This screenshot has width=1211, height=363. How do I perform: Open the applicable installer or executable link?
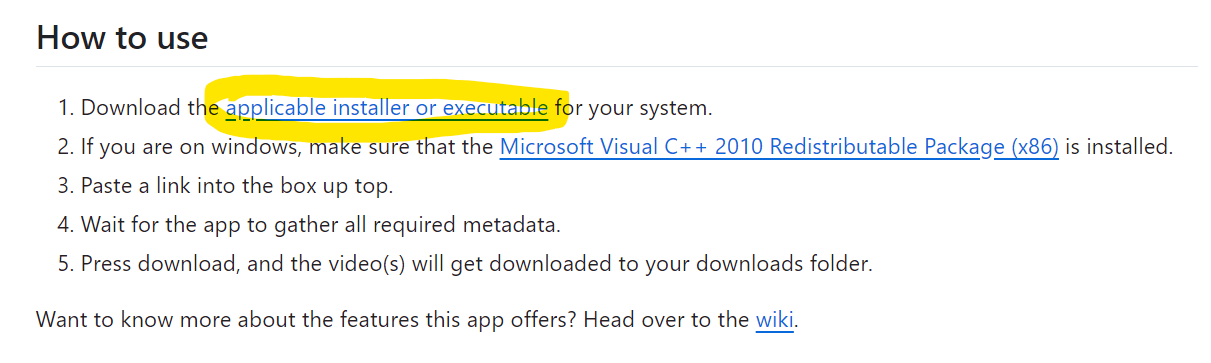387,107
